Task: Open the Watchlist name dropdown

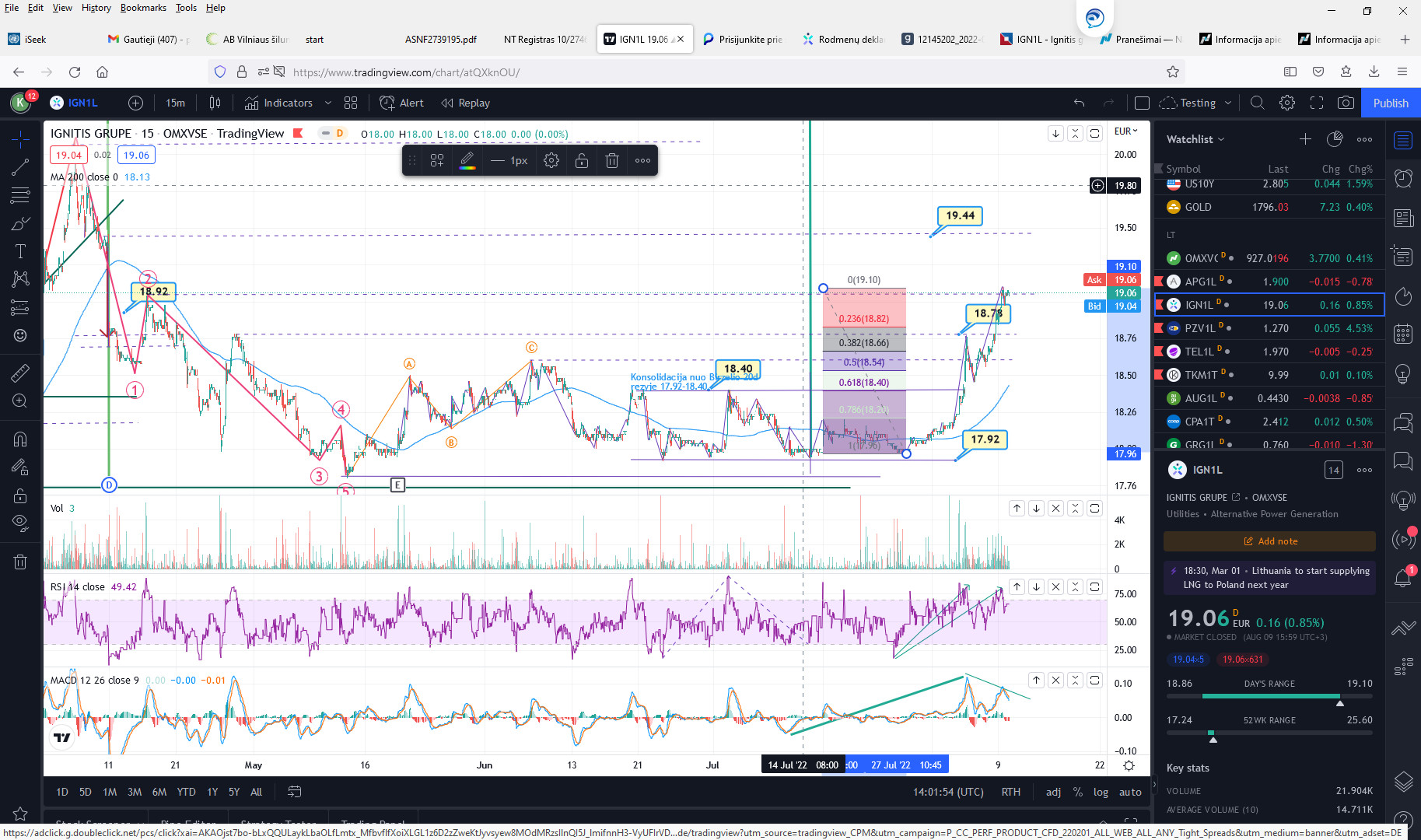Action: [x=1195, y=139]
